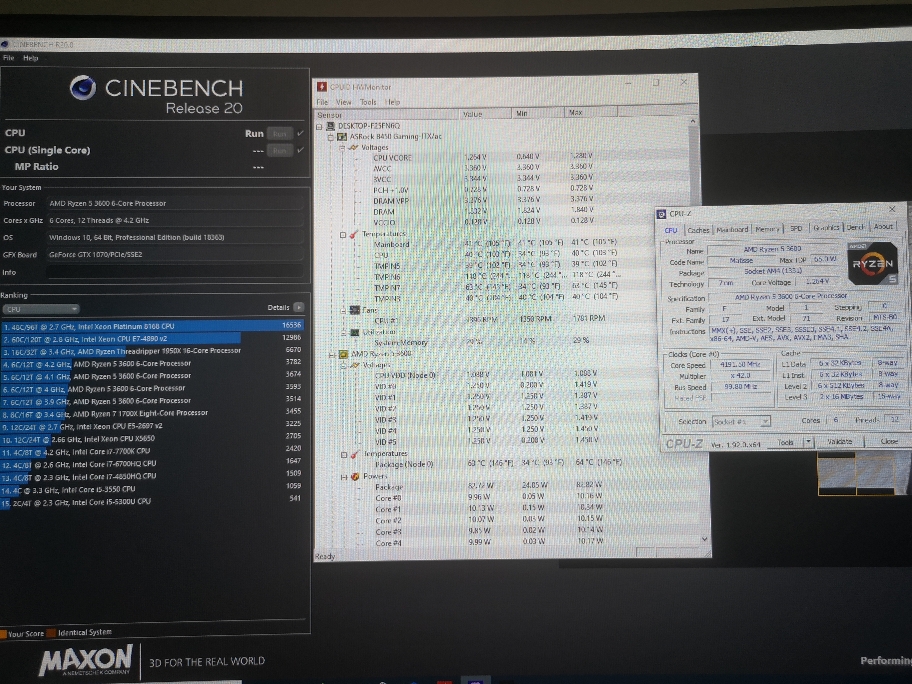Click the DESKTOP-F25FN6Q computer icon in HWMonitor

[330, 126]
